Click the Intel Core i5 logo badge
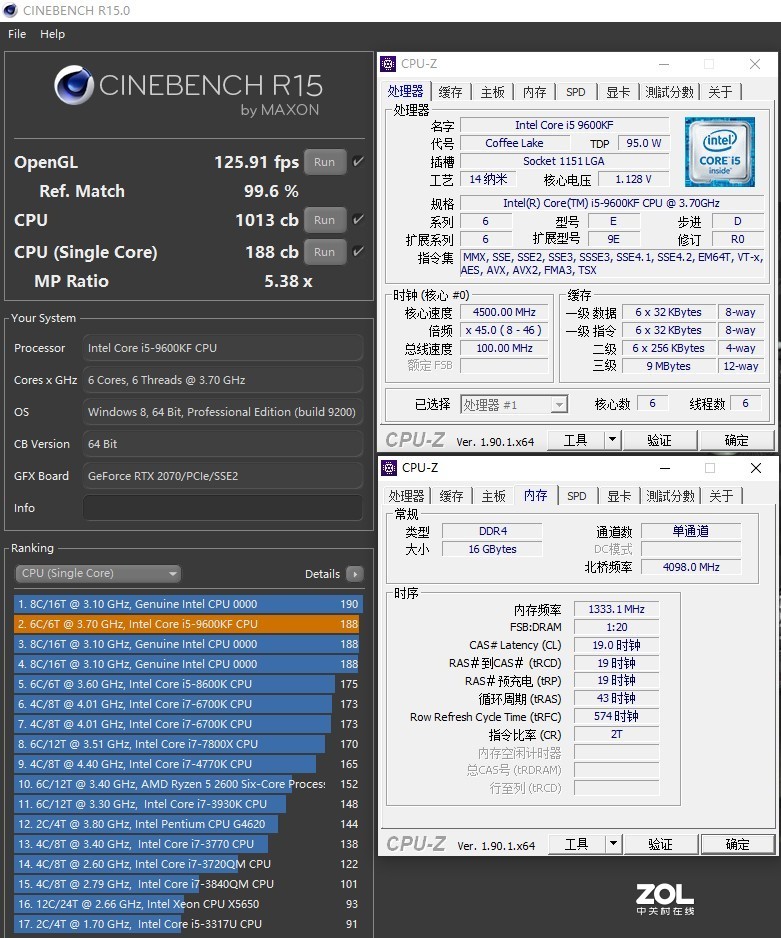 [x=719, y=152]
